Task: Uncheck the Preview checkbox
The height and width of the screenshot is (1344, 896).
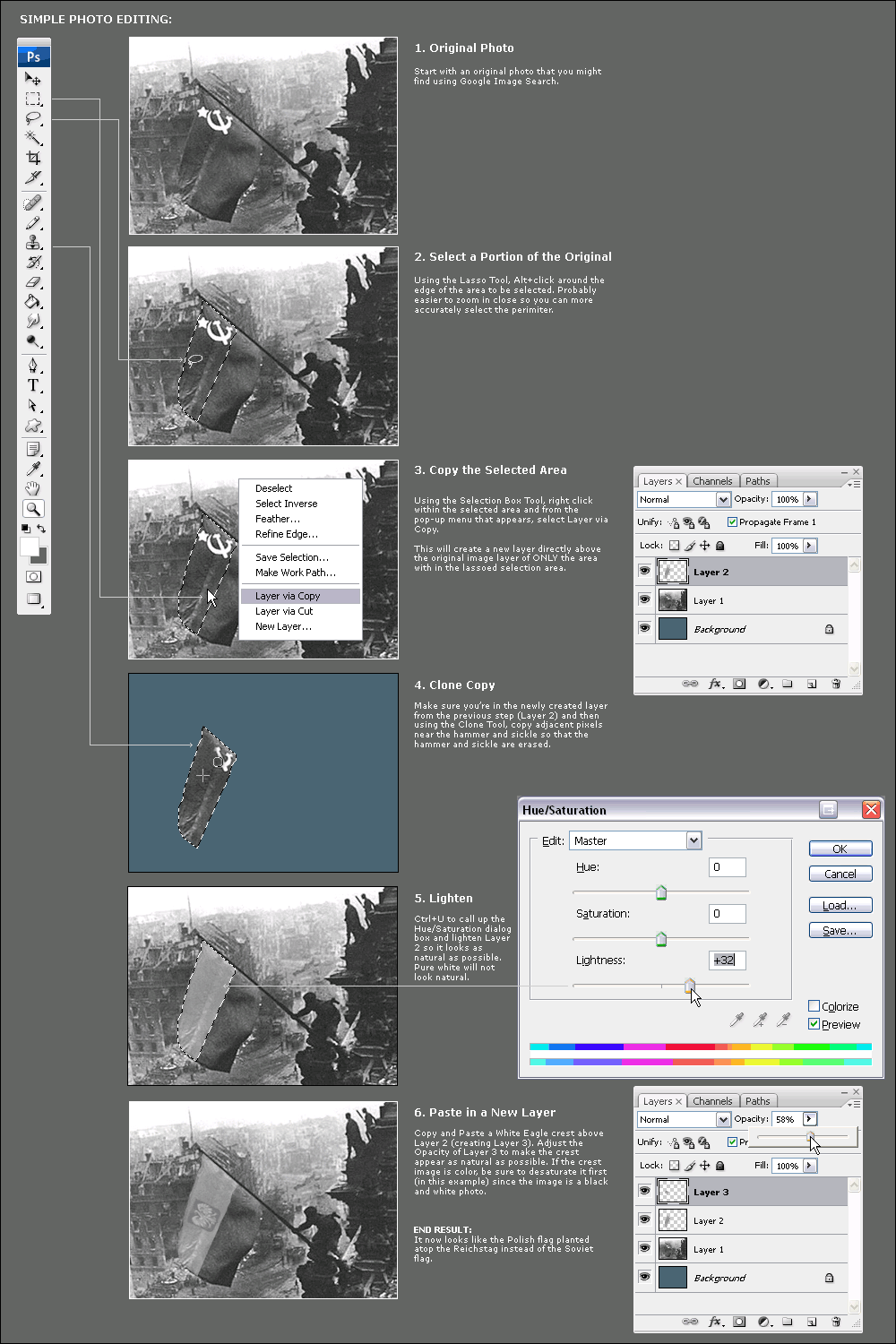Action: (814, 1024)
